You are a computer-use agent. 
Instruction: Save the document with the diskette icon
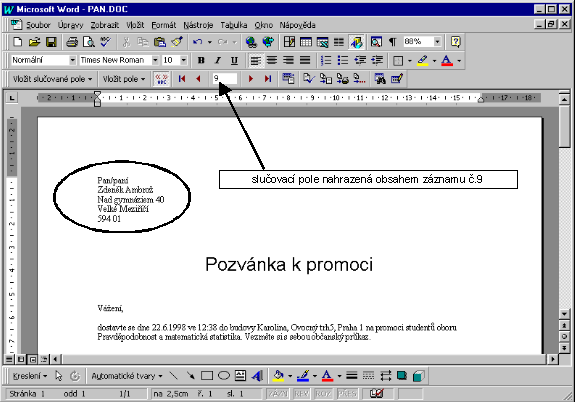point(51,42)
